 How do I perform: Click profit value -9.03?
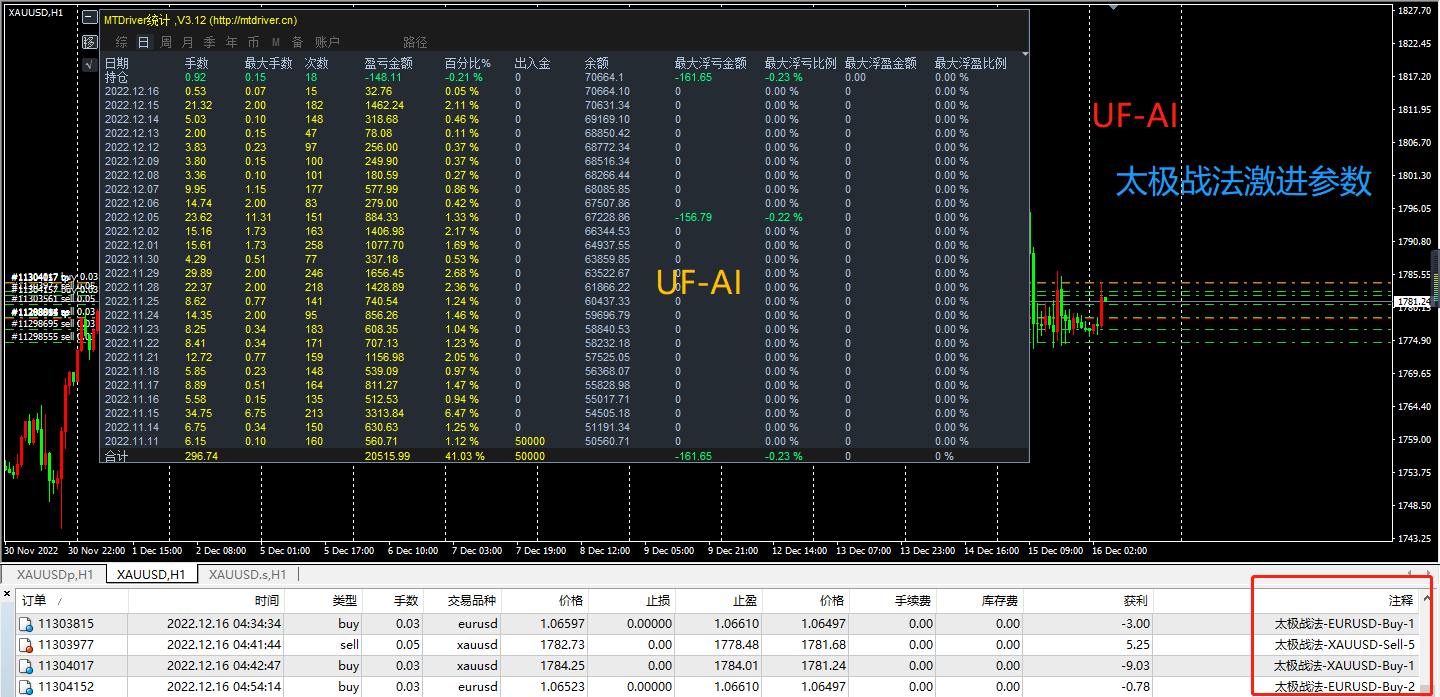1134,666
